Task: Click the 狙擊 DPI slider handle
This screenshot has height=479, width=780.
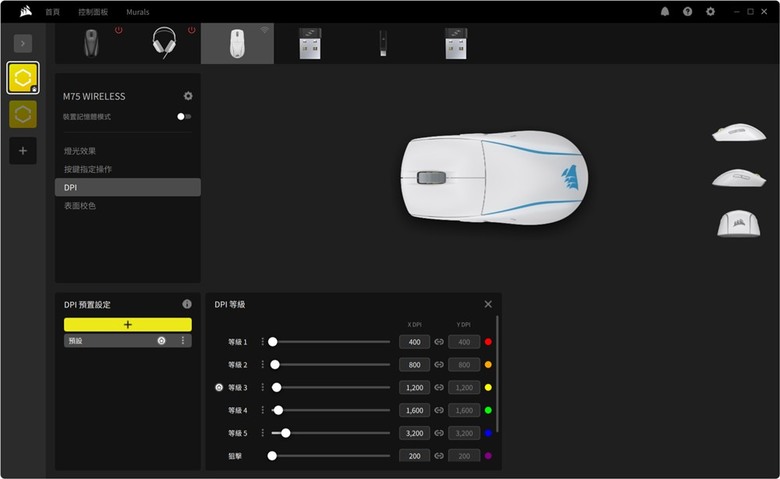Action: (272, 456)
